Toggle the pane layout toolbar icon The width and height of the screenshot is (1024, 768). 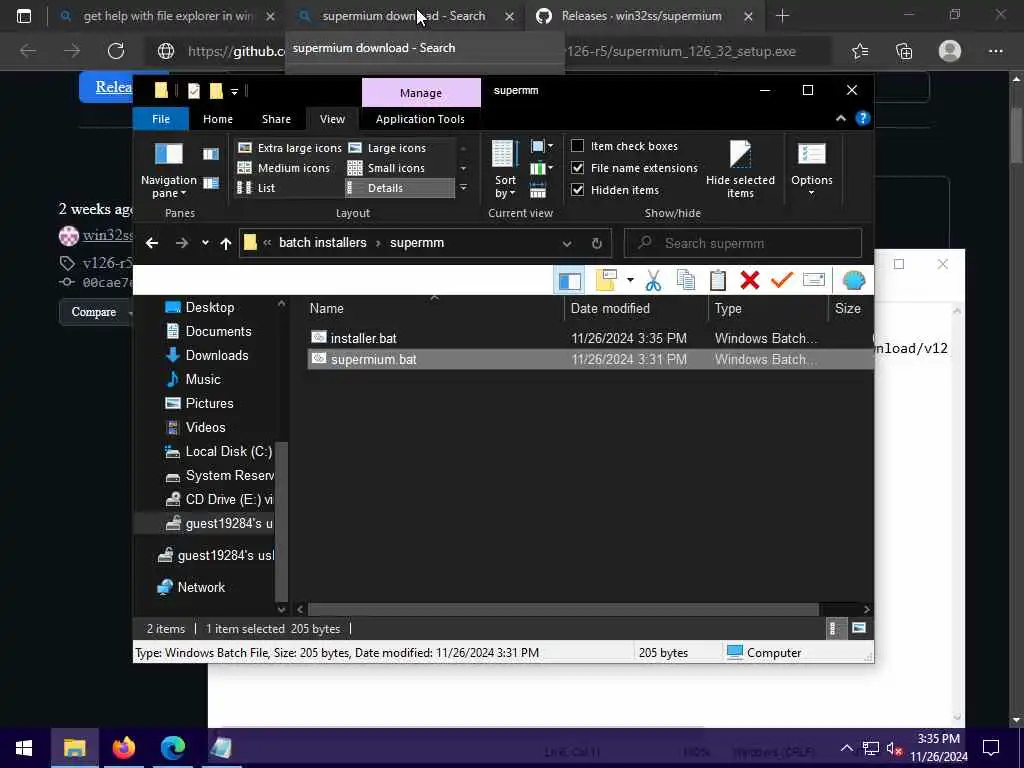569,281
